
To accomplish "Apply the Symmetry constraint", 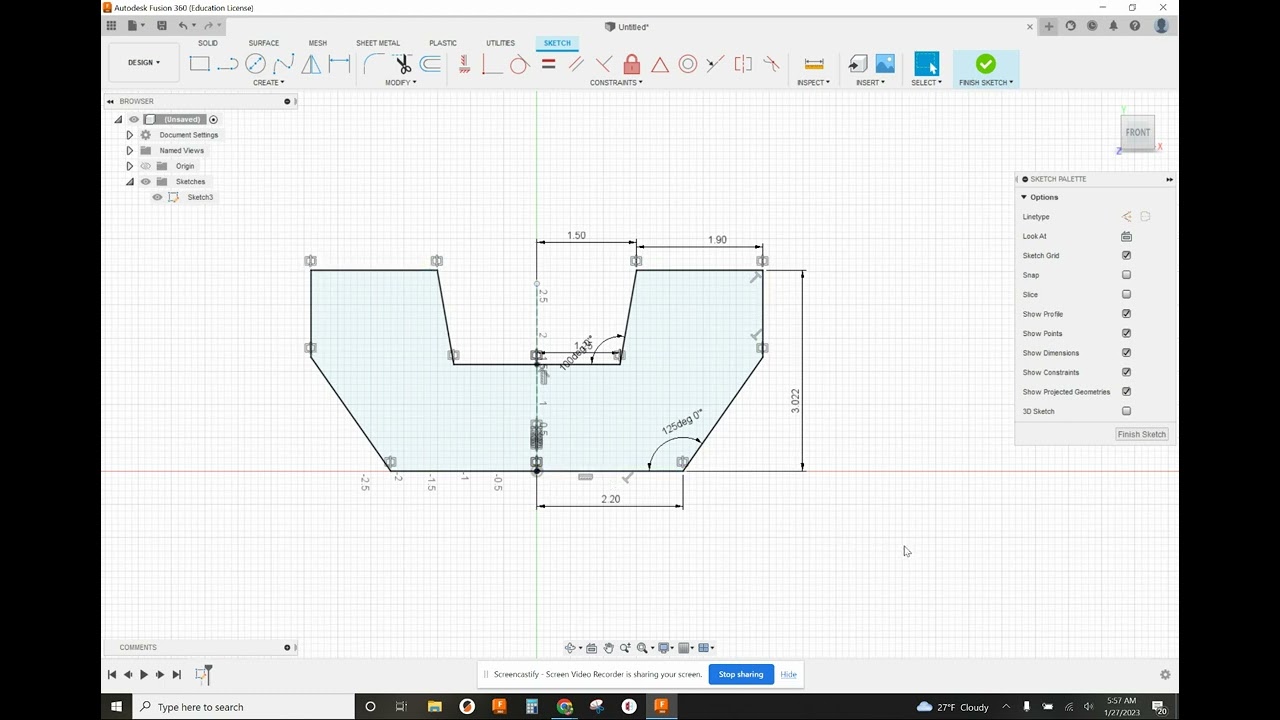I will (743, 64).
